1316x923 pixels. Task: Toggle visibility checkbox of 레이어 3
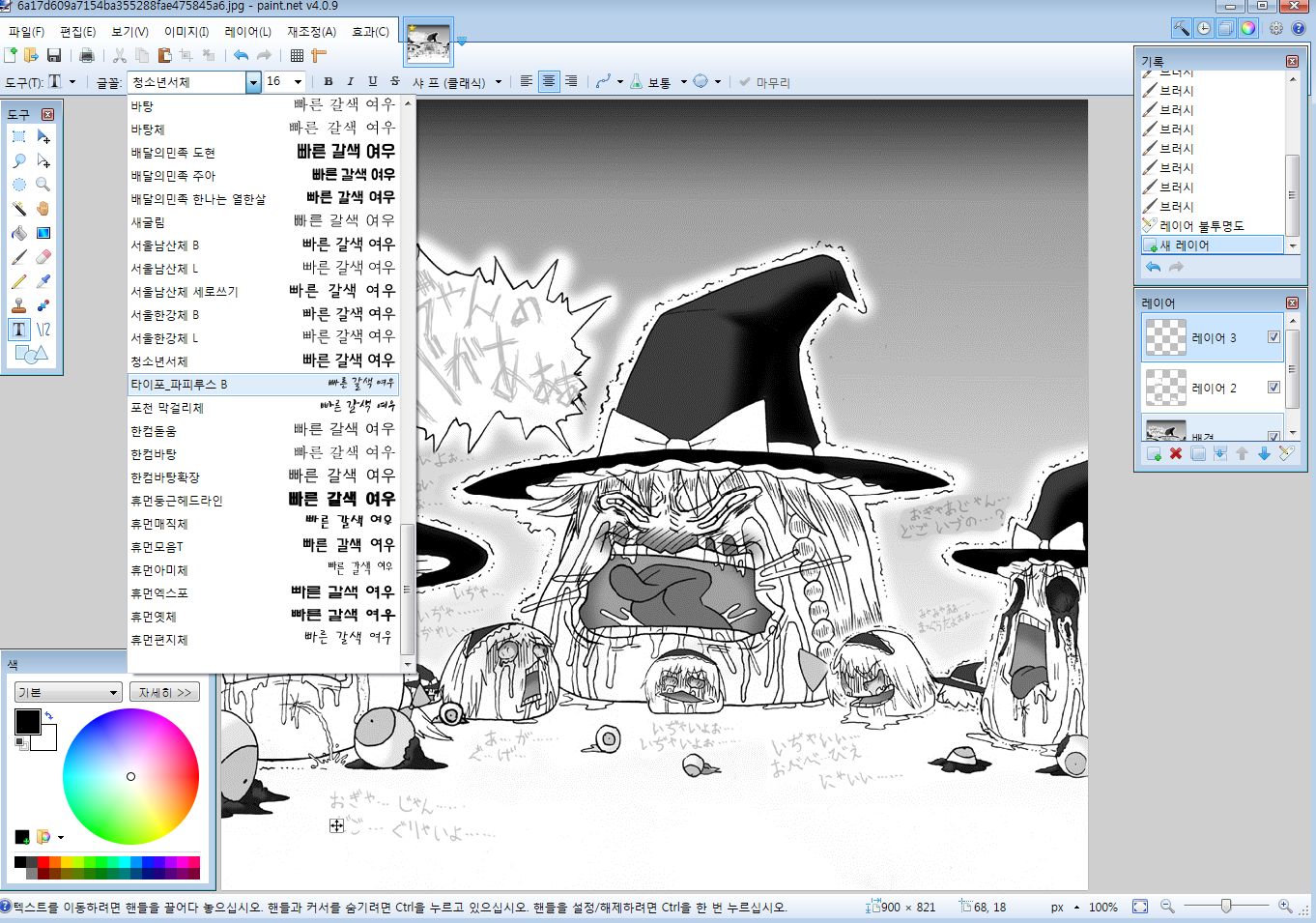click(1273, 337)
